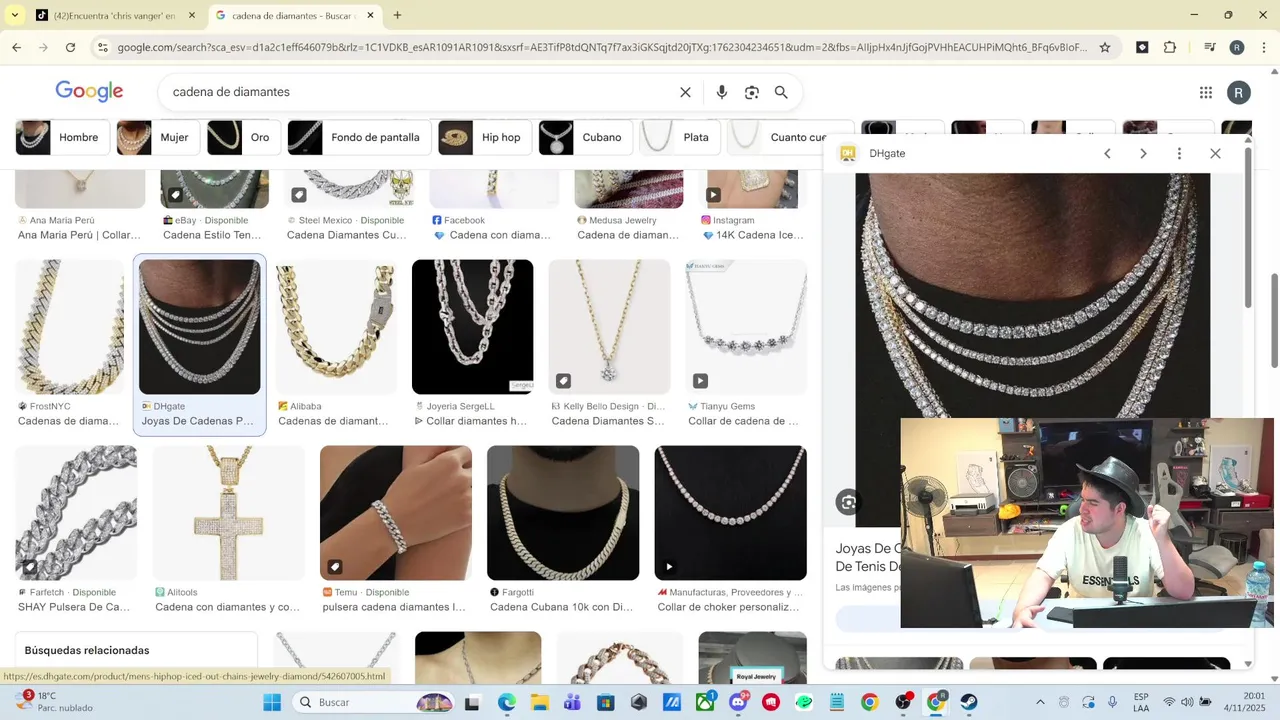Close the DHgate image preview panel

(1215, 153)
